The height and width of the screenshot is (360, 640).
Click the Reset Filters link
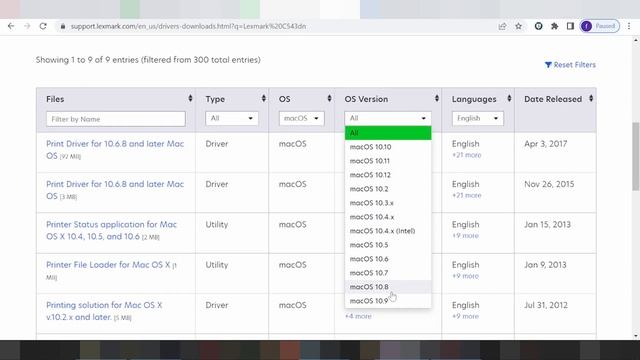coord(570,64)
